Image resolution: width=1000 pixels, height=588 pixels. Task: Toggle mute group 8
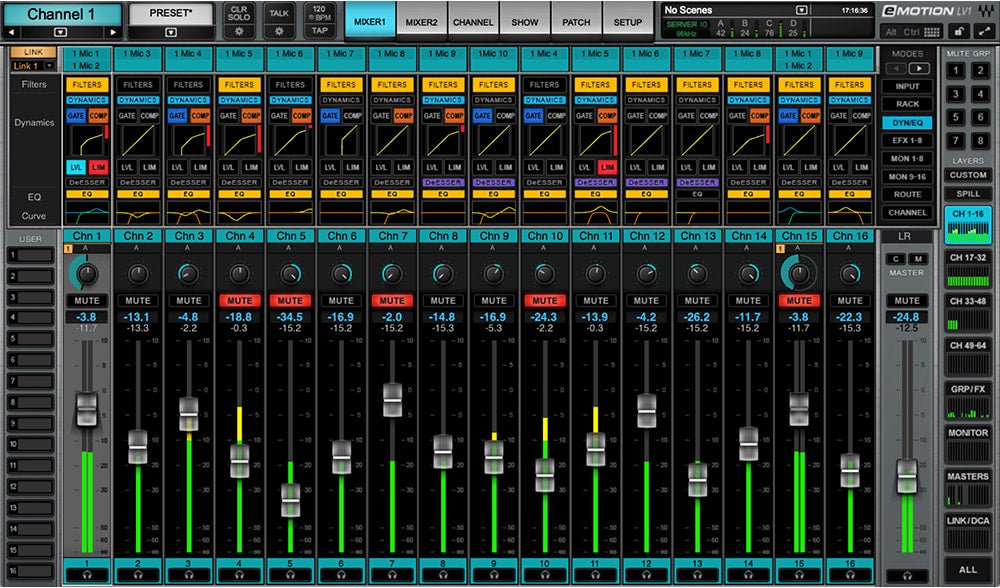(980, 141)
